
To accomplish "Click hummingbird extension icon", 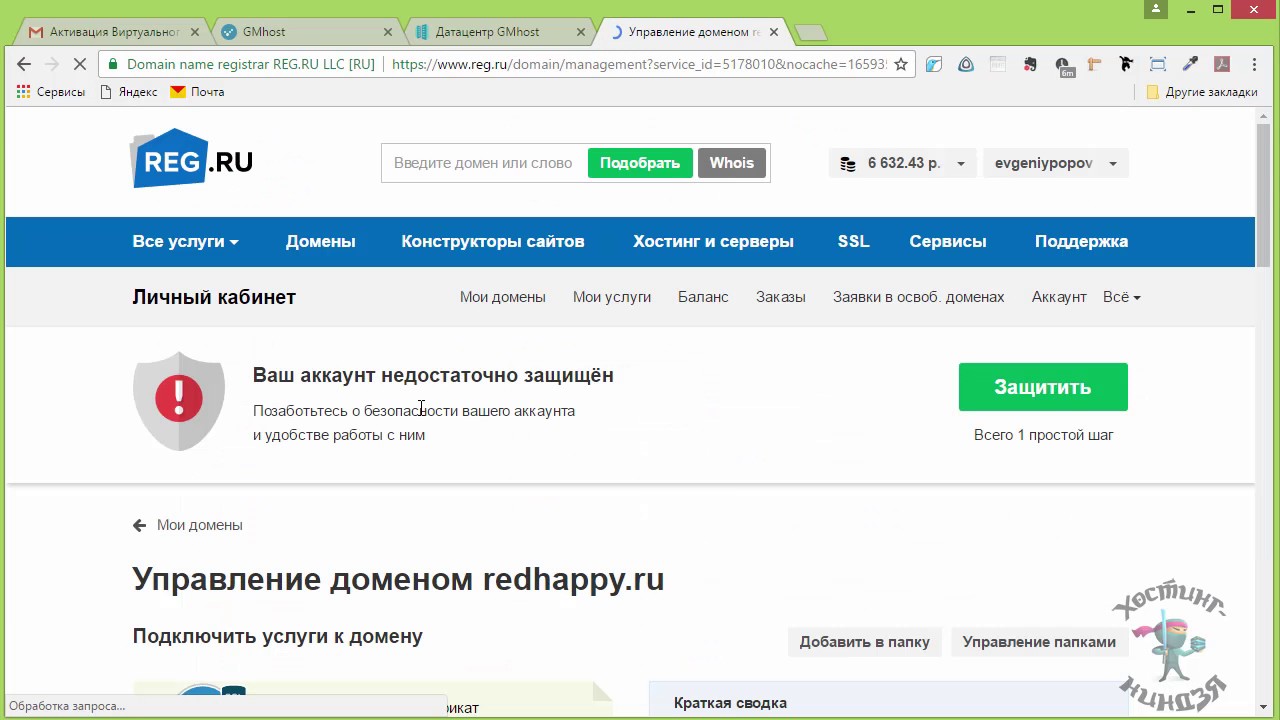I will coord(934,64).
